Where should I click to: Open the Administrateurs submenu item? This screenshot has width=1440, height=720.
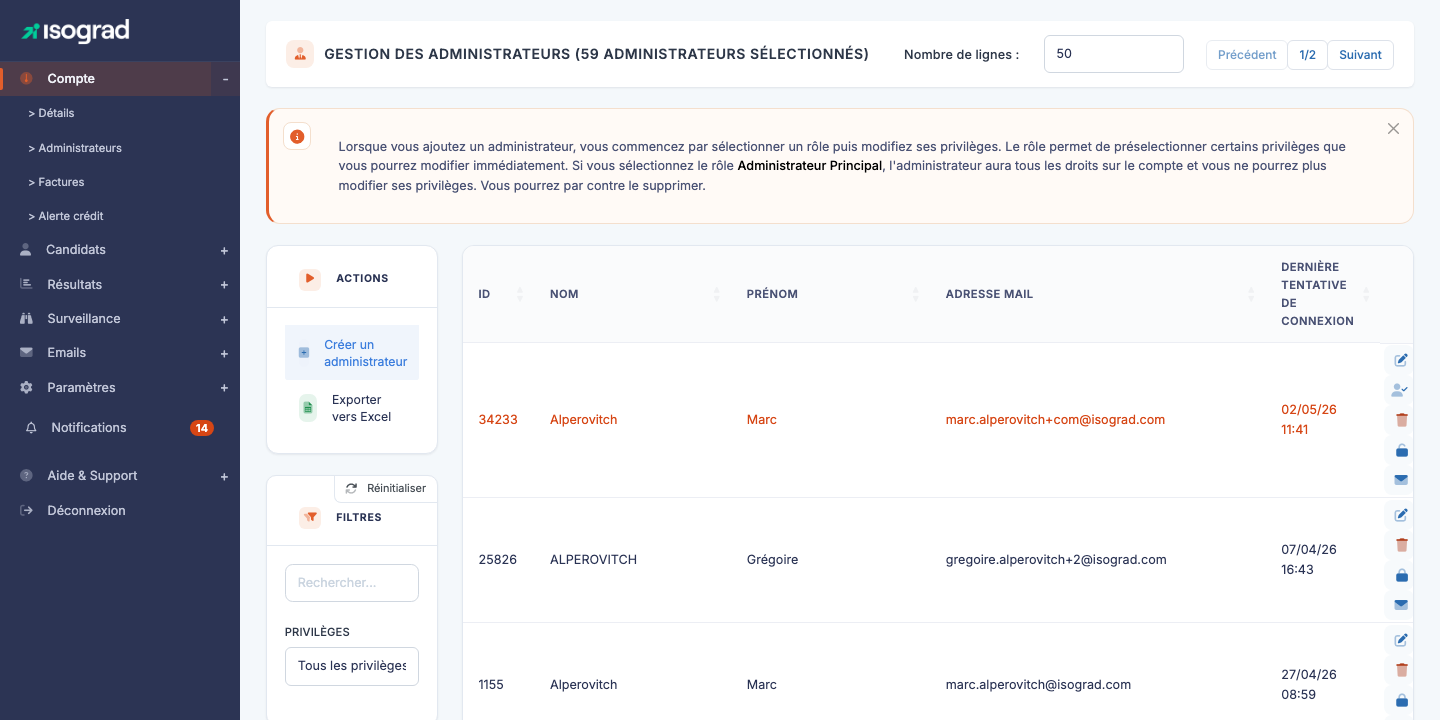(x=75, y=148)
